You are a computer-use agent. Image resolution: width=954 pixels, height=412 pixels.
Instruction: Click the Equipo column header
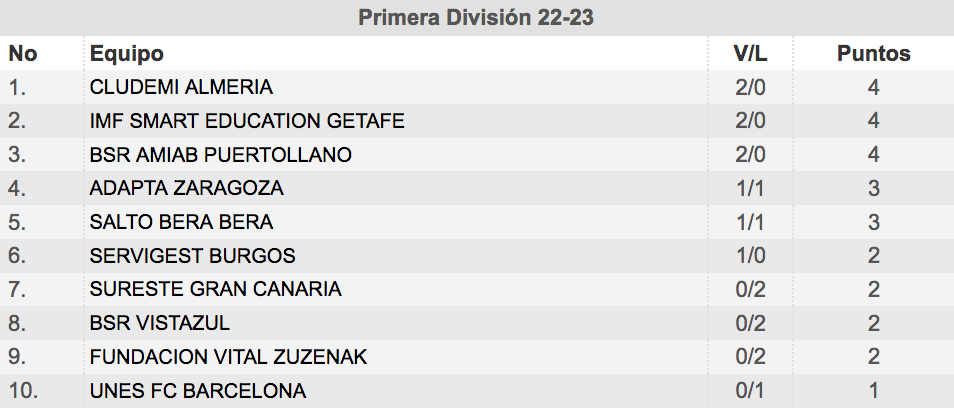tap(127, 54)
